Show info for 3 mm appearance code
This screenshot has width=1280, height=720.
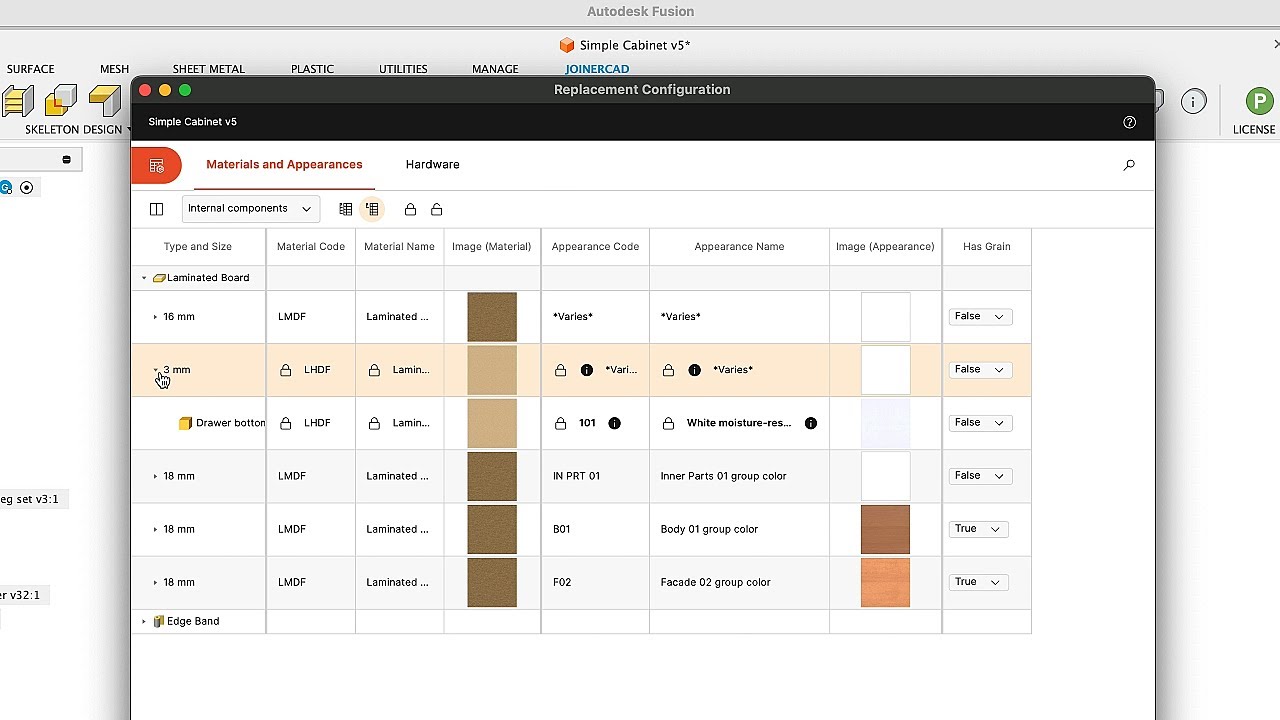[587, 370]
